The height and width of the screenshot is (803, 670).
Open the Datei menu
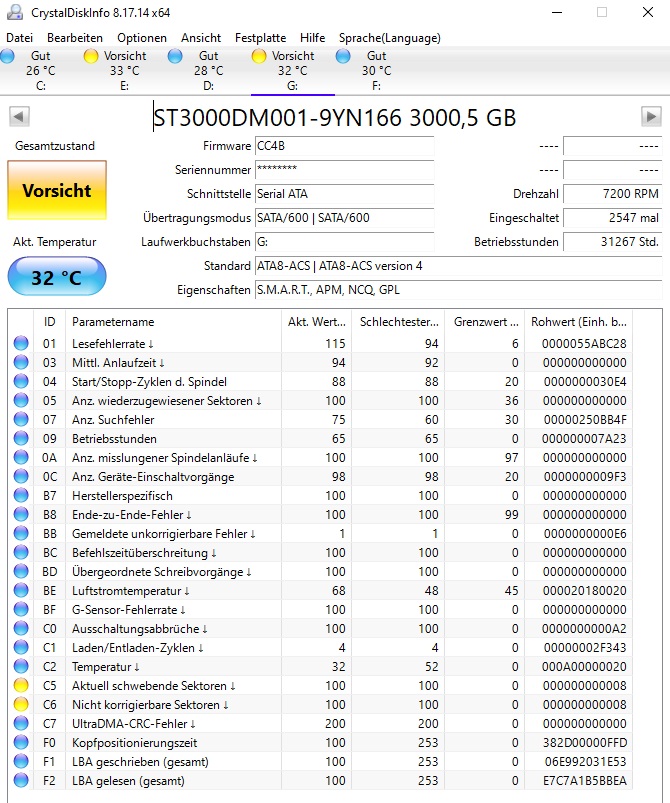click(x=19, y=38)
